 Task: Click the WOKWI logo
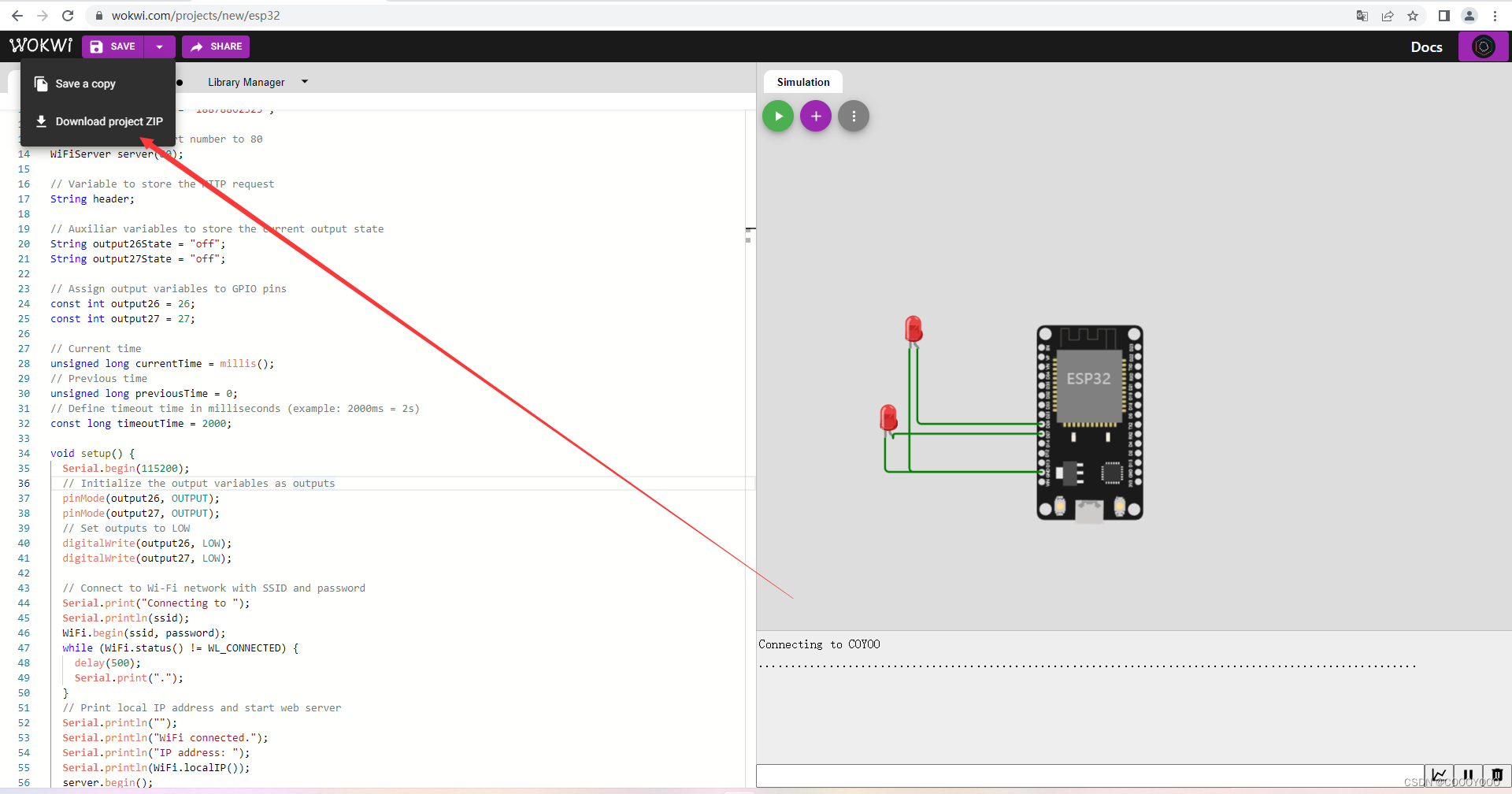tap(40, 45)
